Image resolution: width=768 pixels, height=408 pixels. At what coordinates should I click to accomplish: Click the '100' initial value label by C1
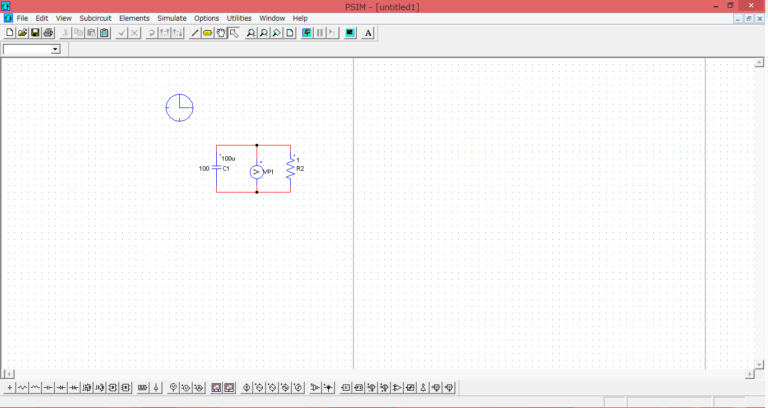204,168
